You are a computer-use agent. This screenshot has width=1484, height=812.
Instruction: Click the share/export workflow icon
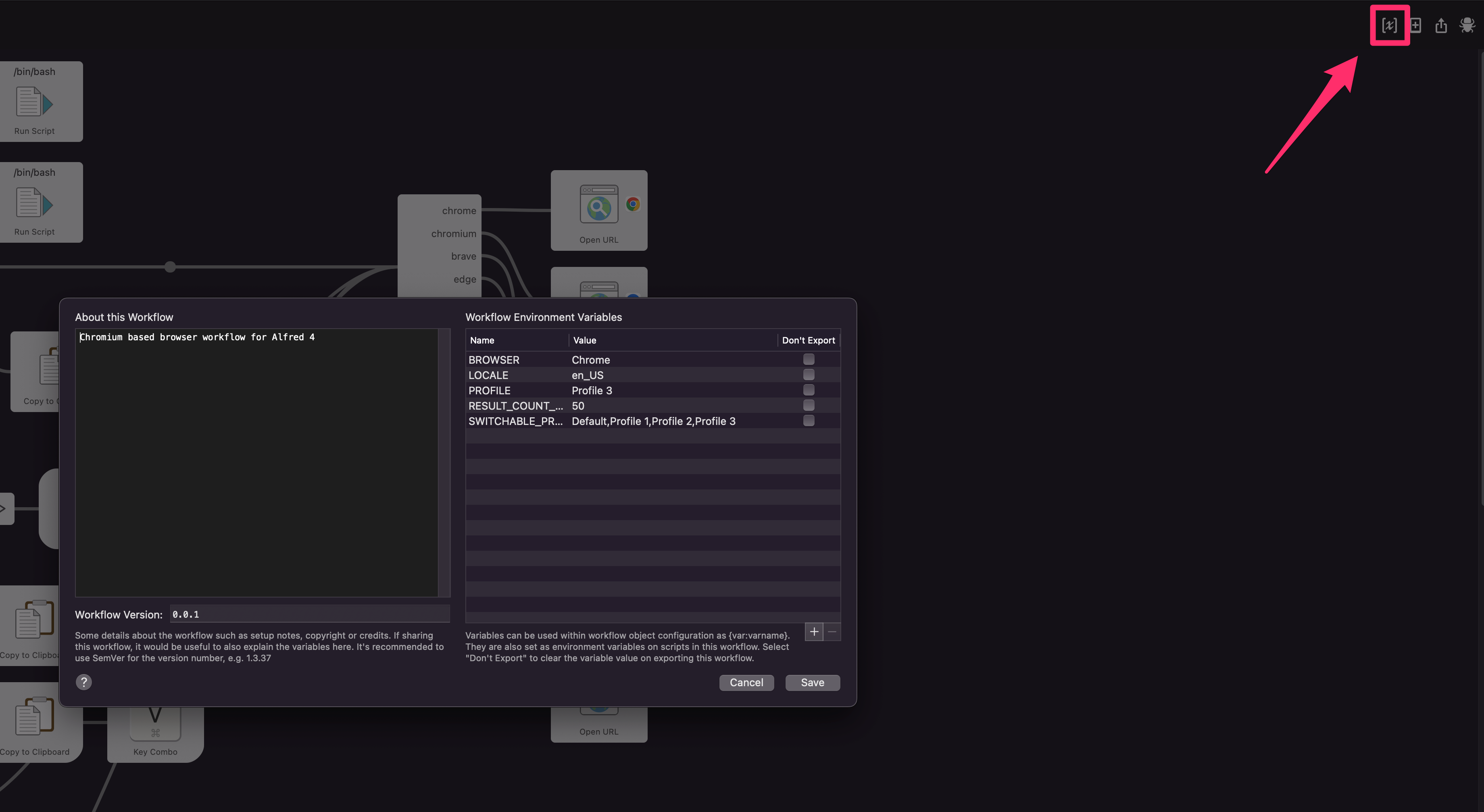pyautogui.click(x=1441, y=25)
